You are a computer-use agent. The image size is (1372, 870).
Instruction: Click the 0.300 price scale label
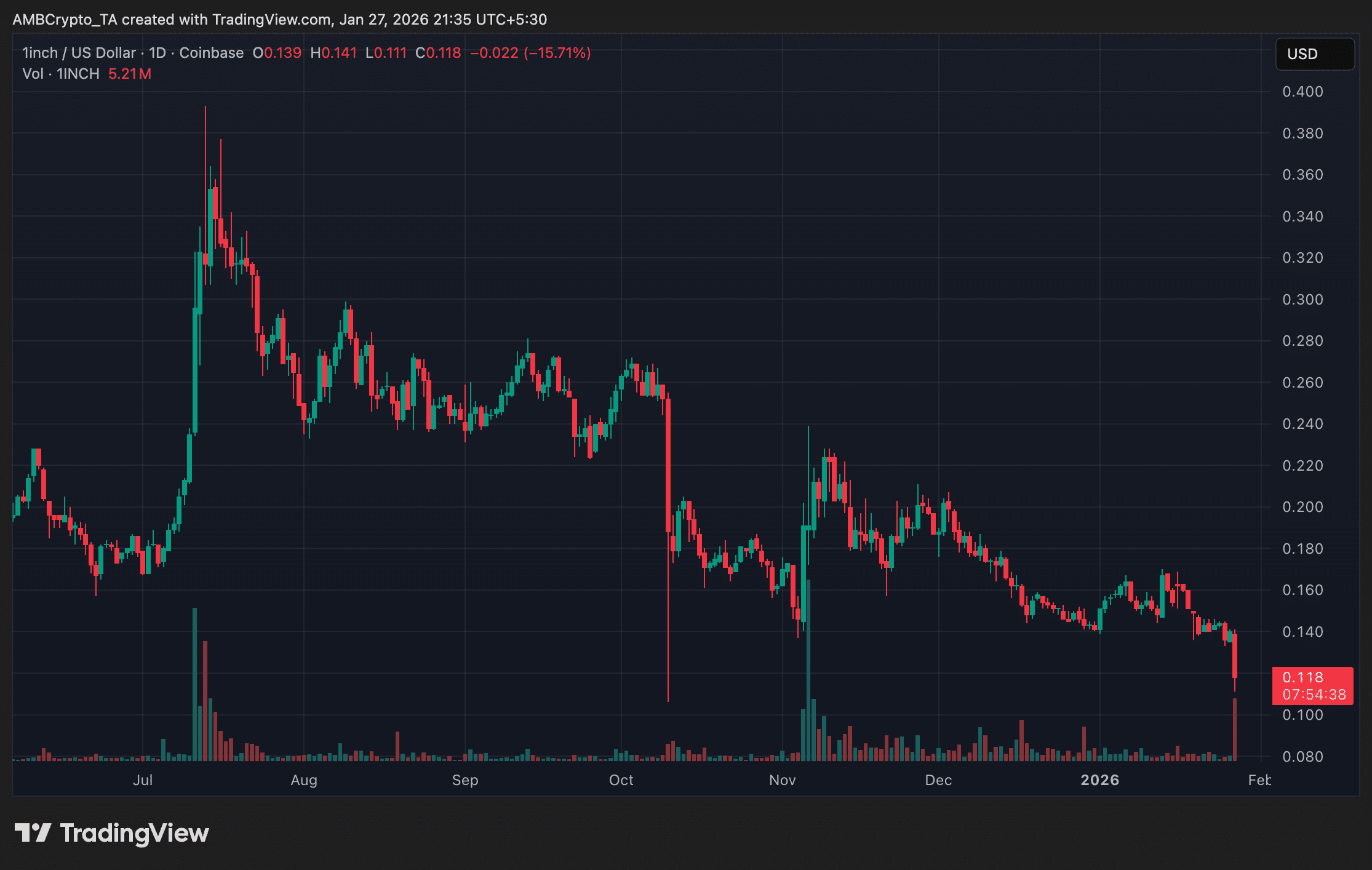pyautogui.click(x=1302, y=300)
